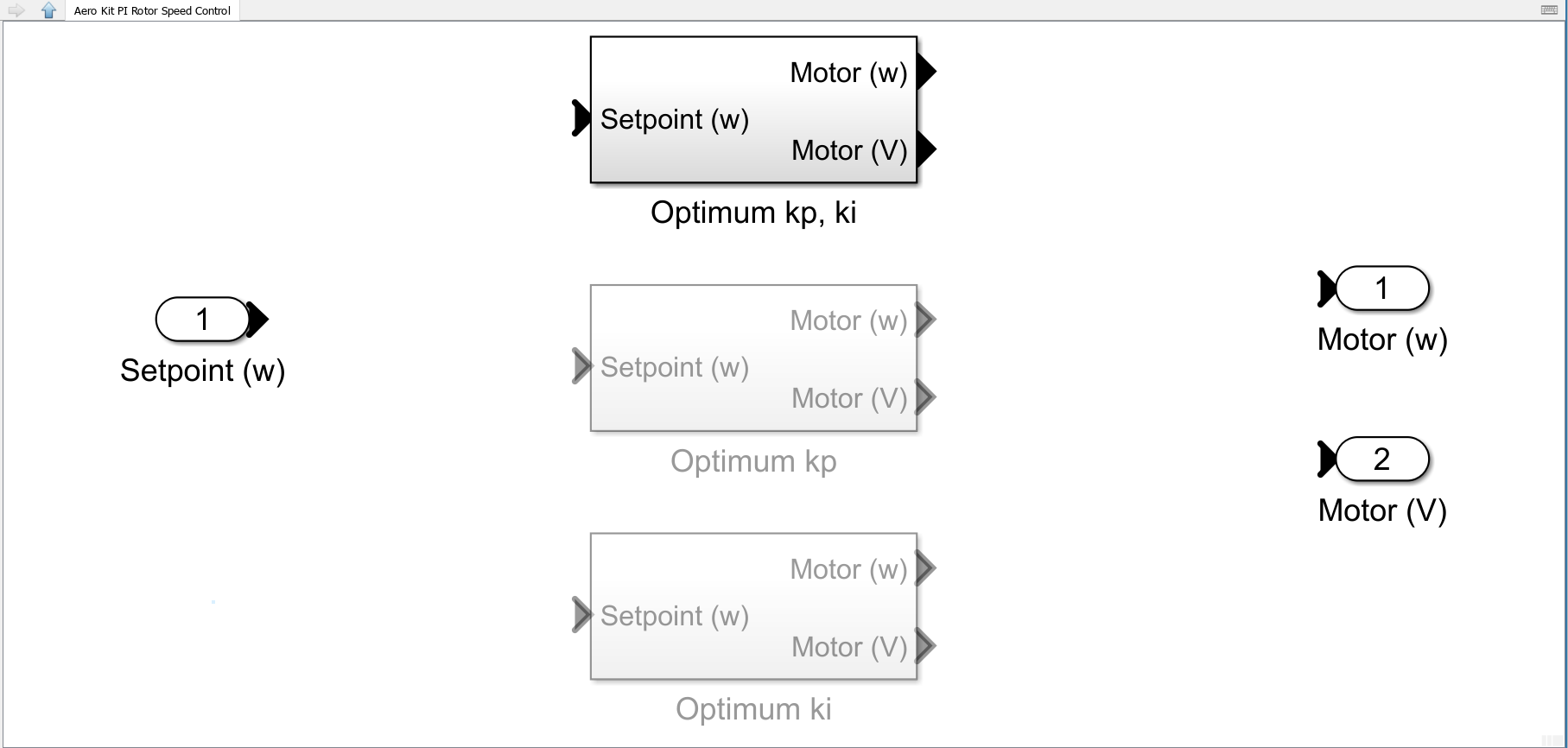Select the Aero Kit PI Rotor Speed Control tab
The image size is (1568, 748).
[152, 10]
